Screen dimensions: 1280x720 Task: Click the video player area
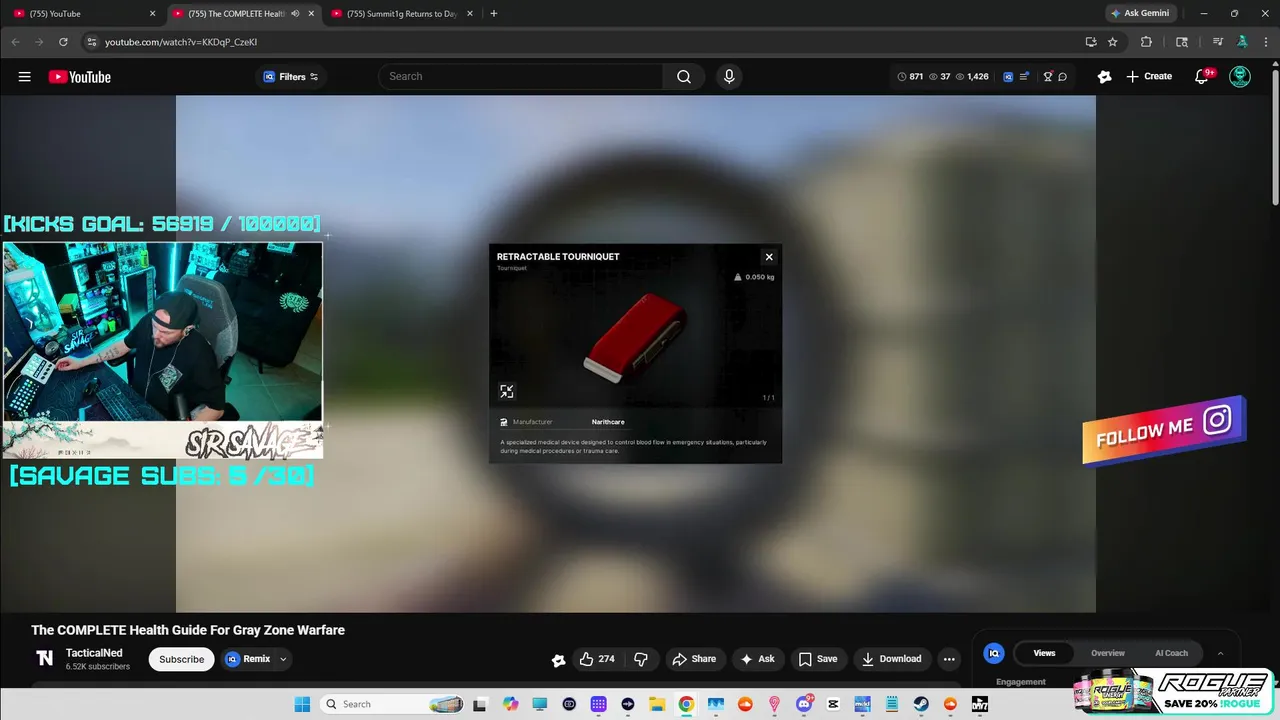point(636,354)
